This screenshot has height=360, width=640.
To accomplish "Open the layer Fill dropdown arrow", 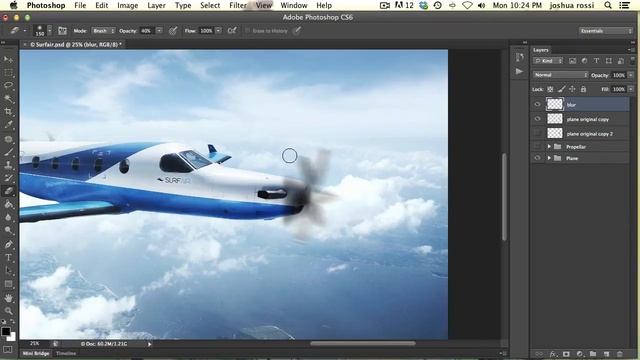I will point(631,89).
